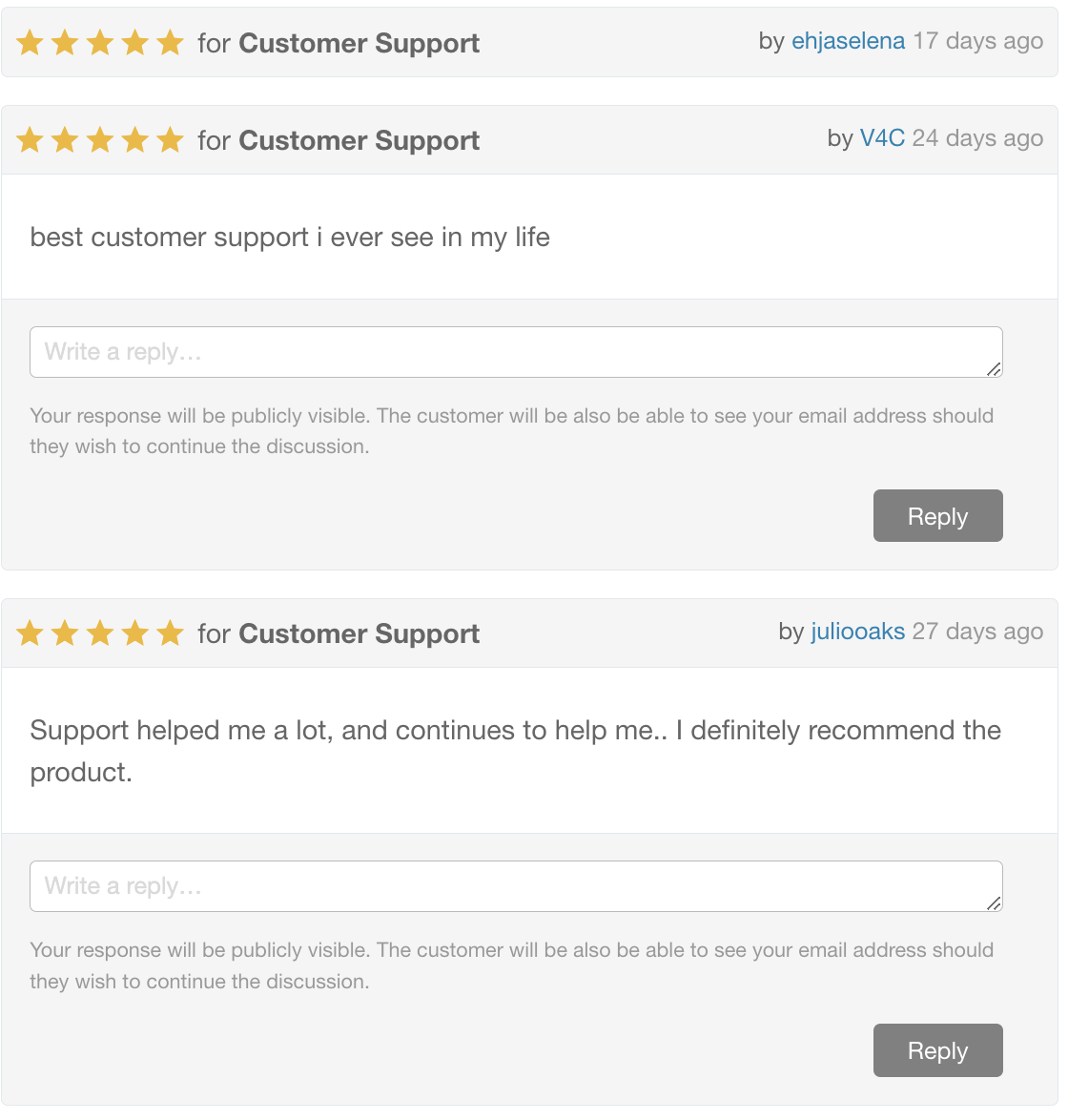Image resolution: width=1068 pixels, height=1120 pixels.
Task: Click the fifth star in ehjaselena's review
Action: [x=170, y=43]
